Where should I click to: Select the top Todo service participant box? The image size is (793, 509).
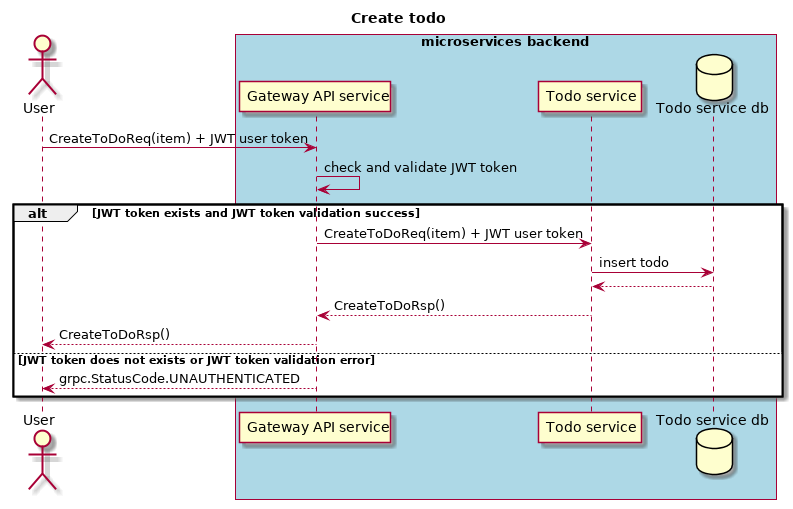click(590, 97)
